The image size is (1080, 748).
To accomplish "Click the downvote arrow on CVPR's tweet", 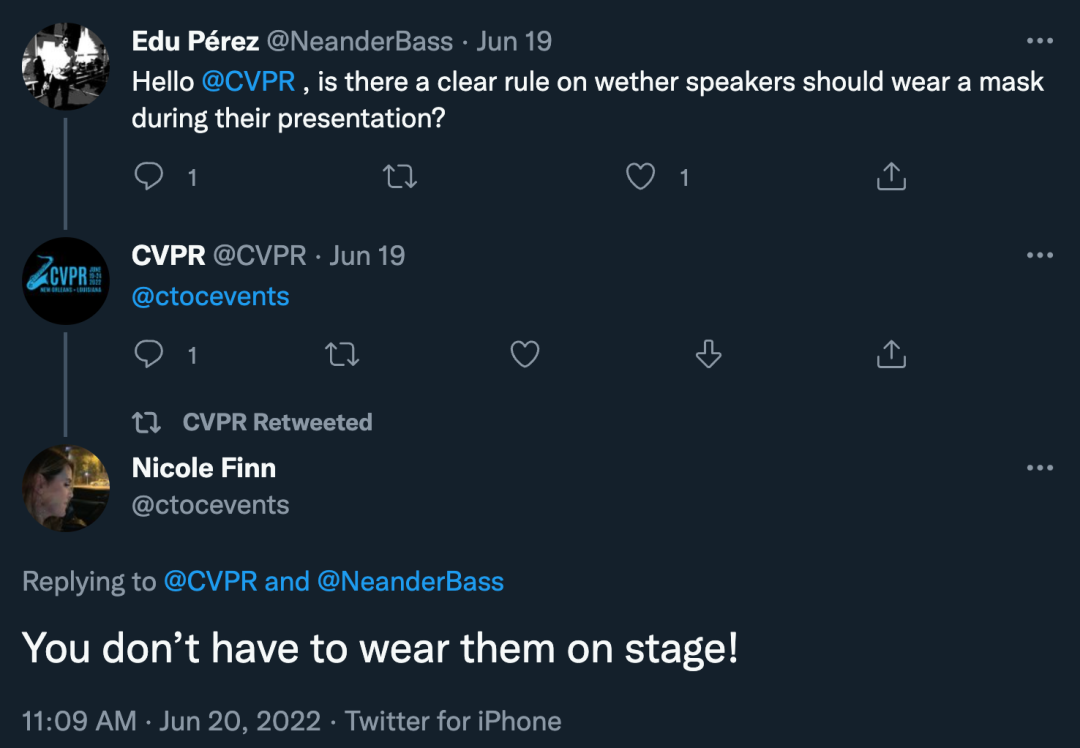I will point(708,354).
